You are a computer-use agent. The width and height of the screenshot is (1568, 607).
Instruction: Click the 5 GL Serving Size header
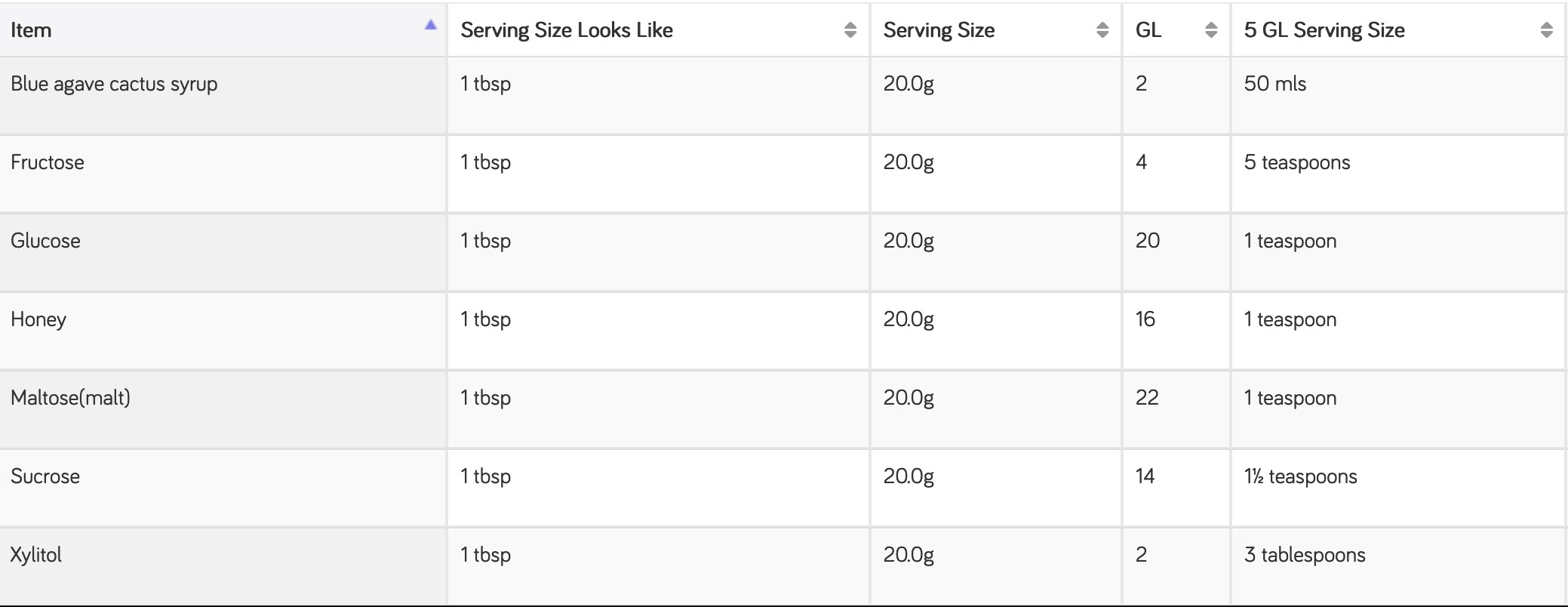tap(1324, 30)
